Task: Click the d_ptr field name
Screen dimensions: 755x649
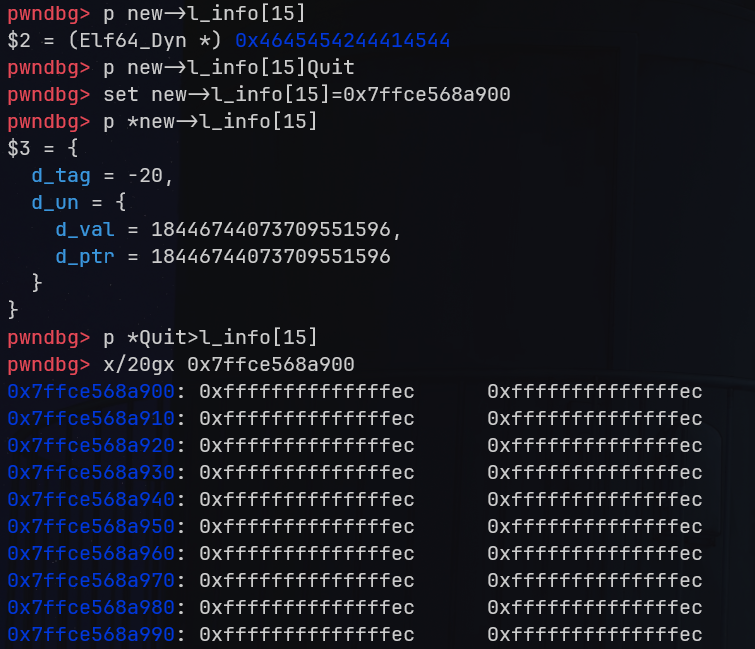Action: pyautogui.click(x=85, y=257)
